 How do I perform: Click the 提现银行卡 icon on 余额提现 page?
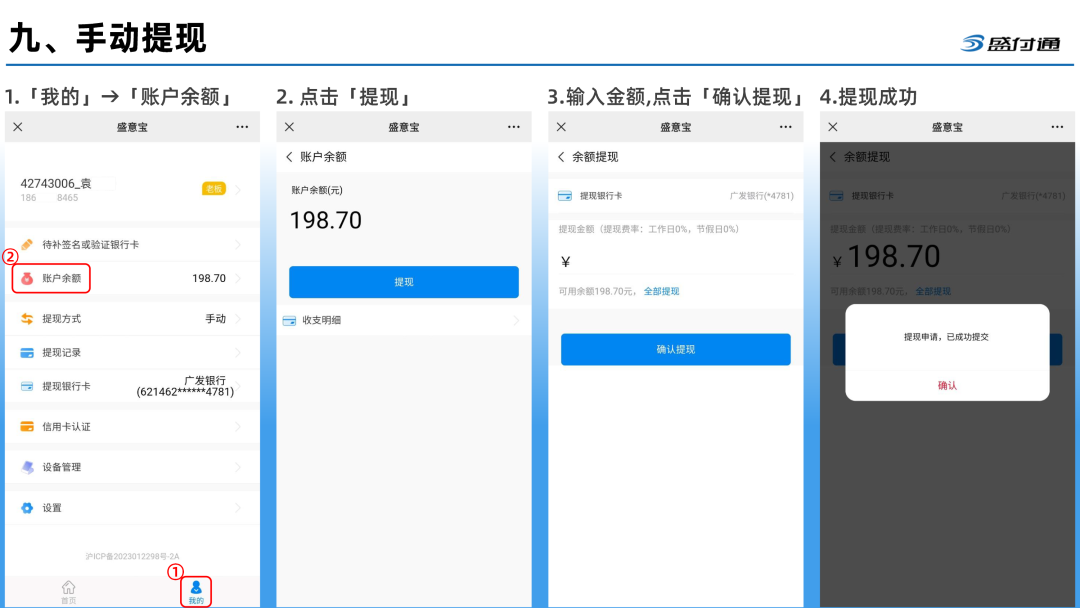pos(565,196)
